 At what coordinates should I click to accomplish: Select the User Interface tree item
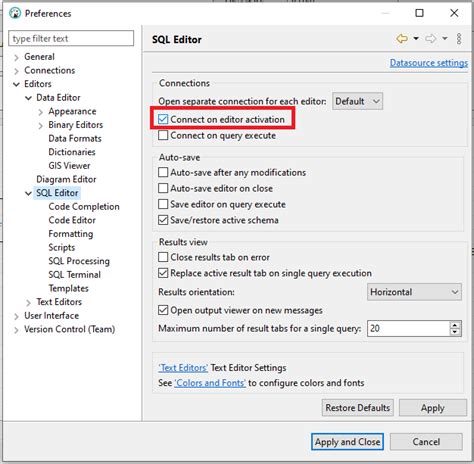coord(51,316)
